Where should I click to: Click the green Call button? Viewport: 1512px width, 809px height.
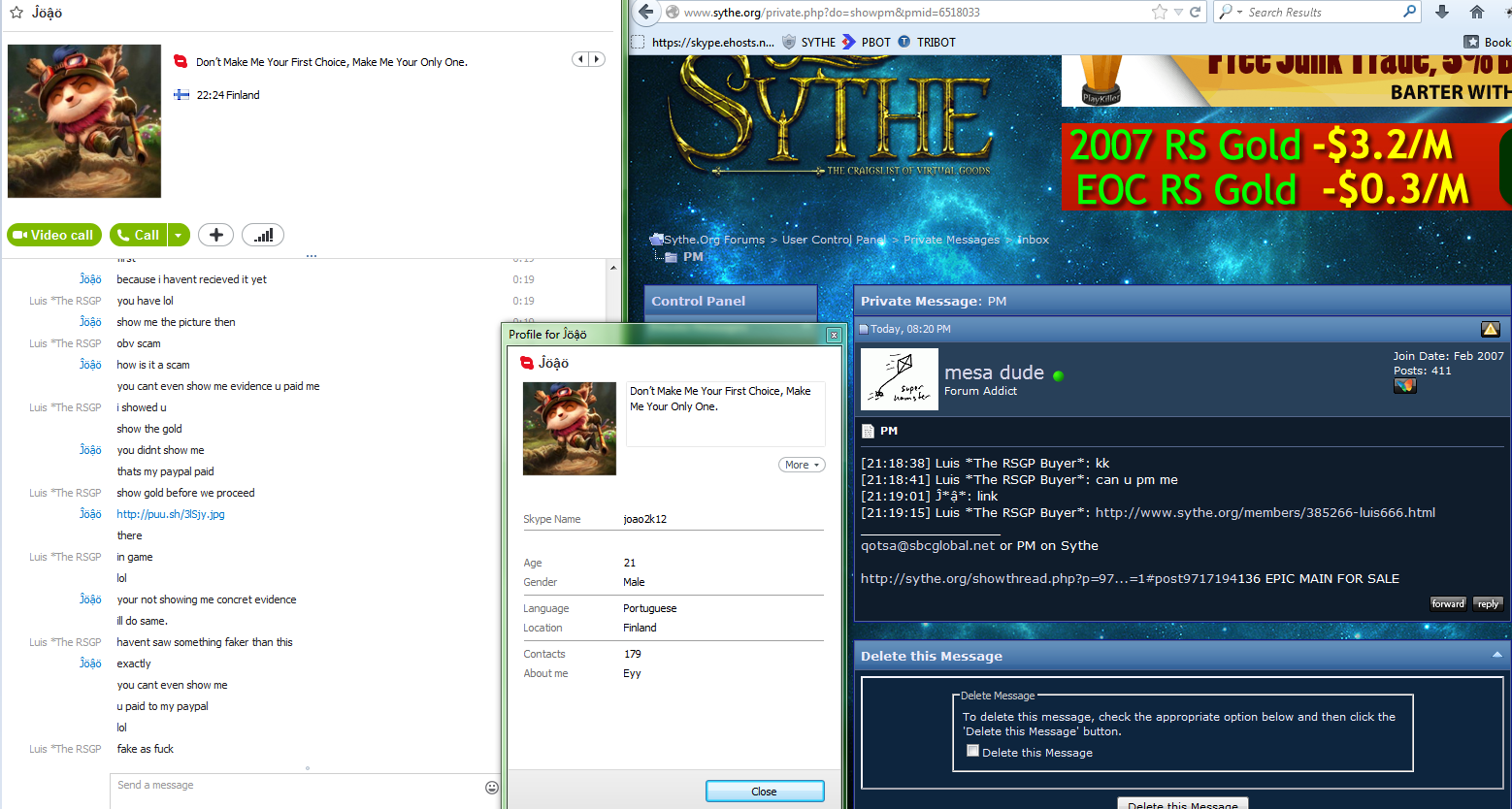138,235
